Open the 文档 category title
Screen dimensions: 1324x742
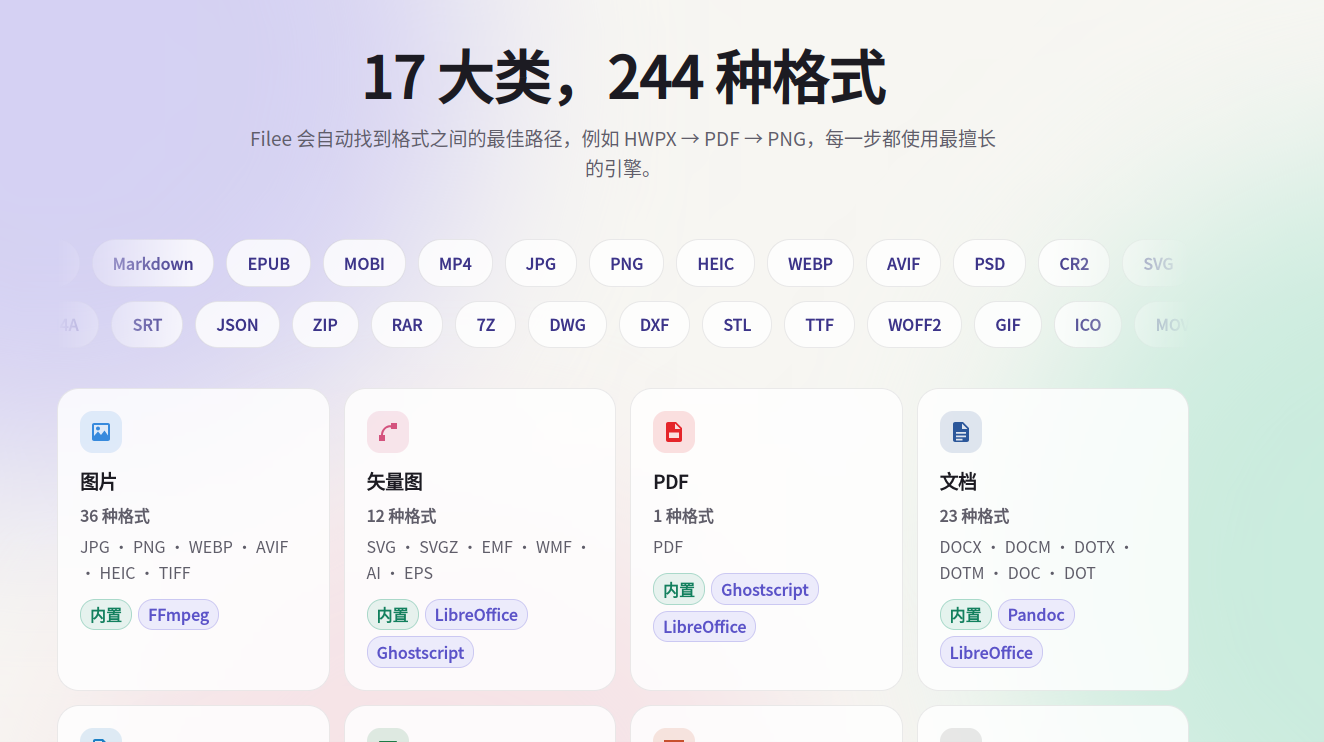[958, 482]
